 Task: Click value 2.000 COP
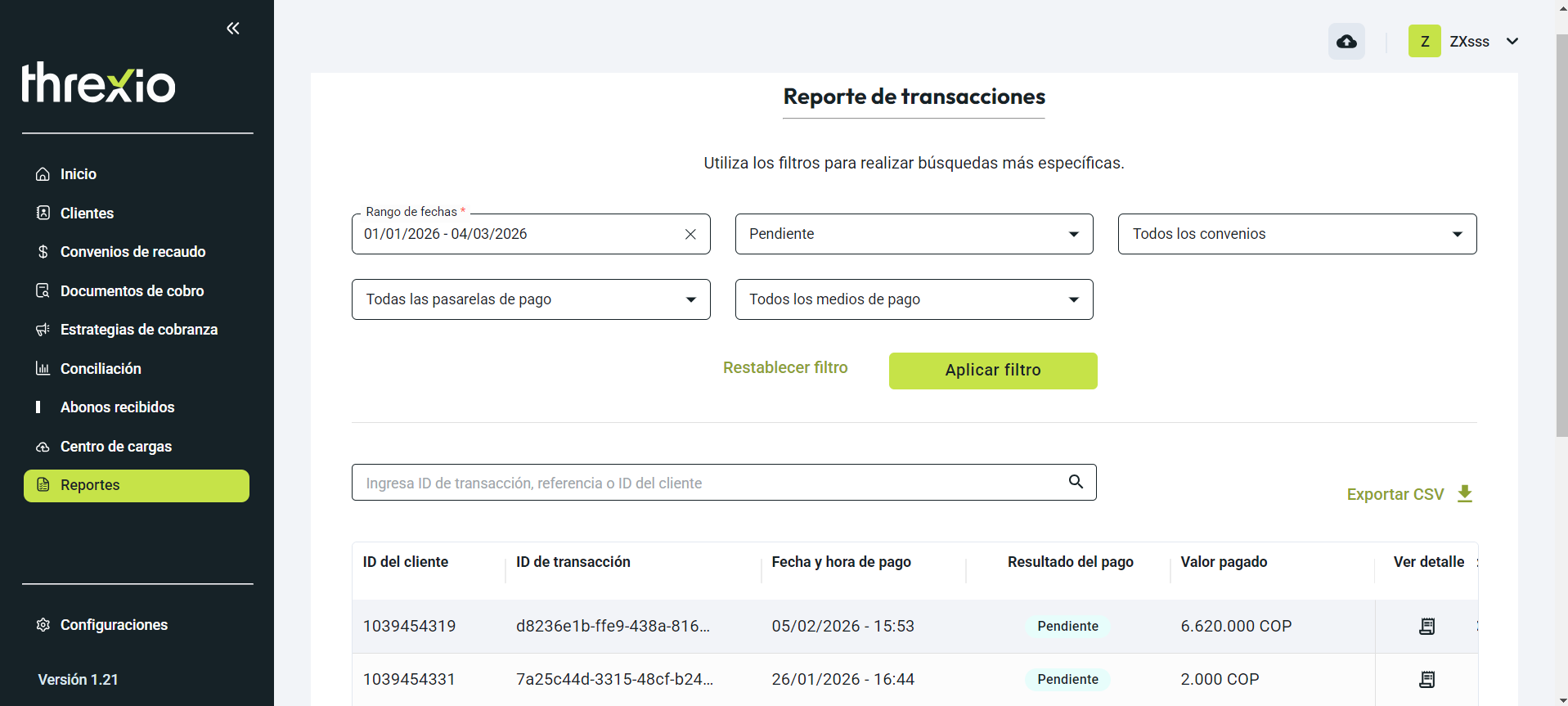tap(1220, 680)
